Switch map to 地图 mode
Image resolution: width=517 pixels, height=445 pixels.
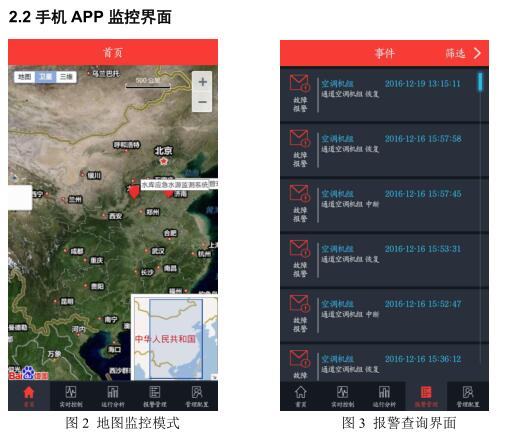[x=24, y=77]
